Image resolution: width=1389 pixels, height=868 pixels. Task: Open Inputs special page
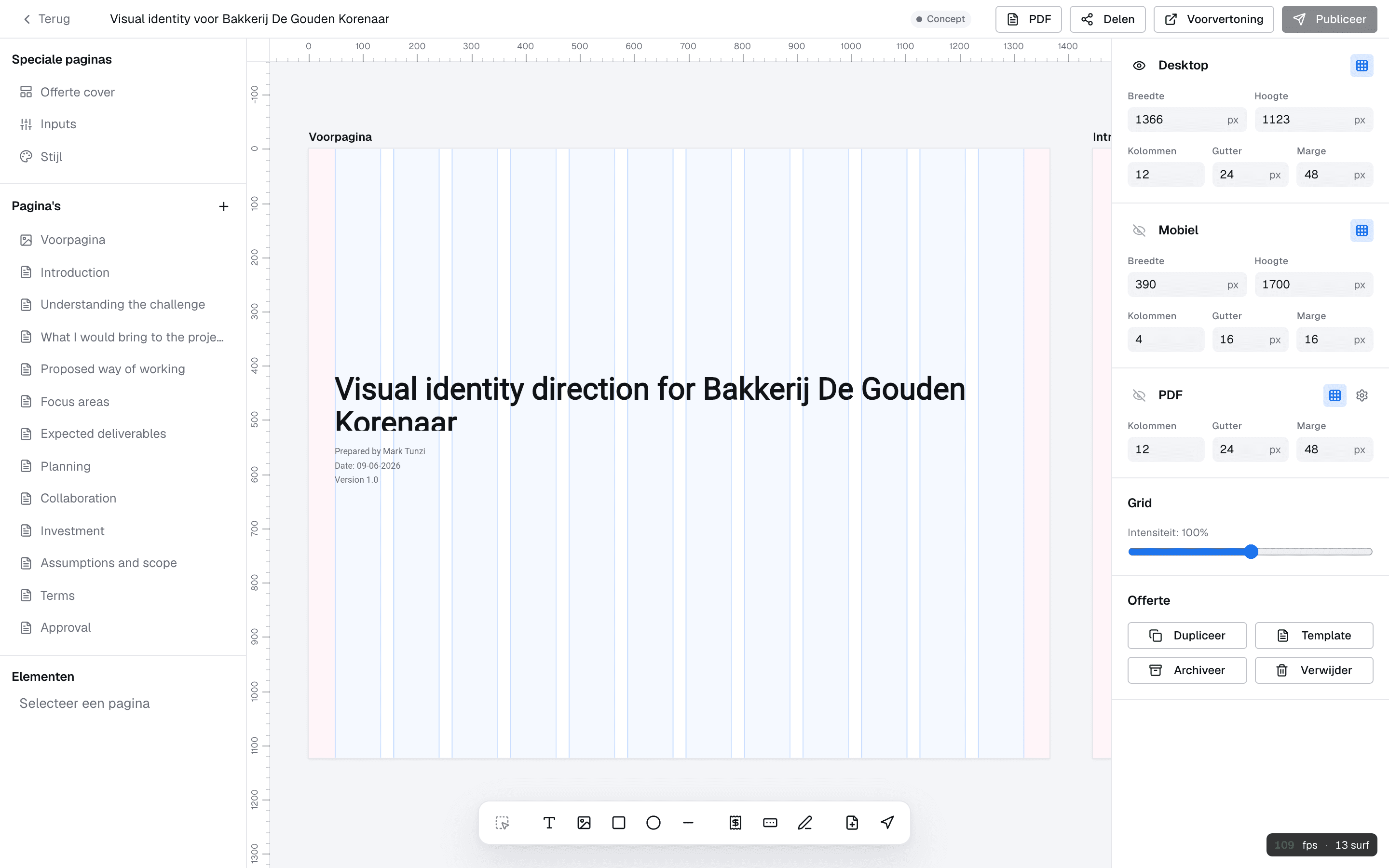tap(123, 124)
